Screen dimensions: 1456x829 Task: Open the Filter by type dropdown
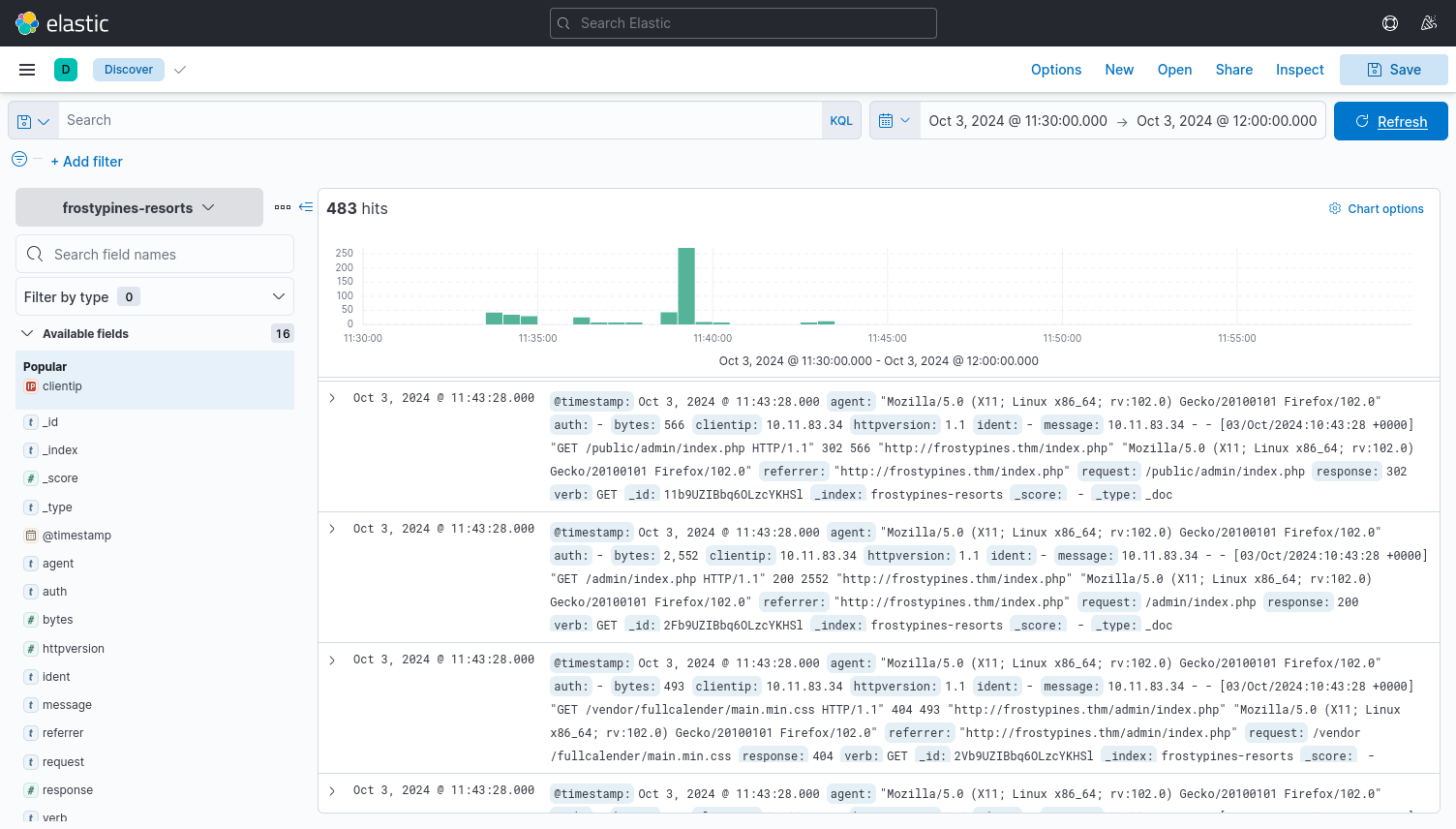(155, 296)
